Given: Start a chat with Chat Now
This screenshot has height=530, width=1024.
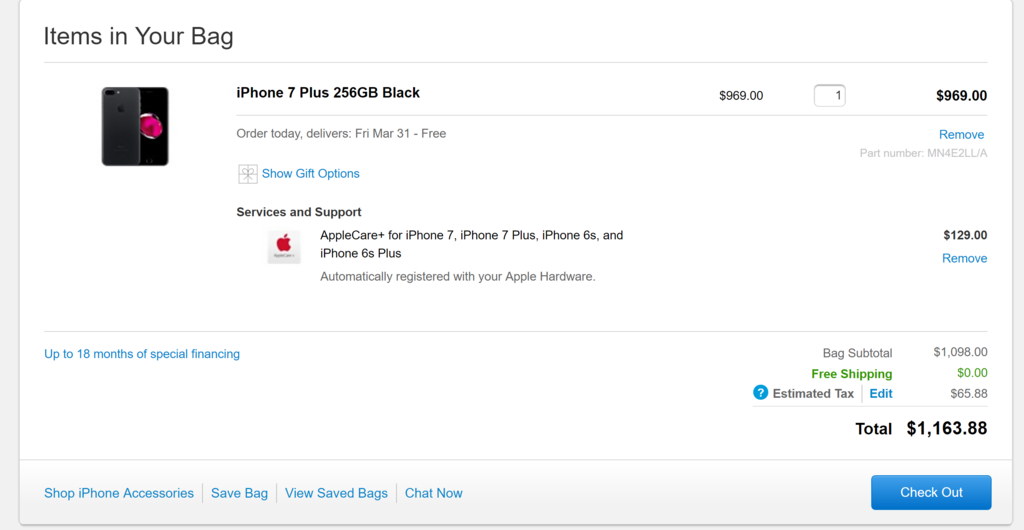Looking at the screenshot, I should pyautogui.click(x=433, y=493).
